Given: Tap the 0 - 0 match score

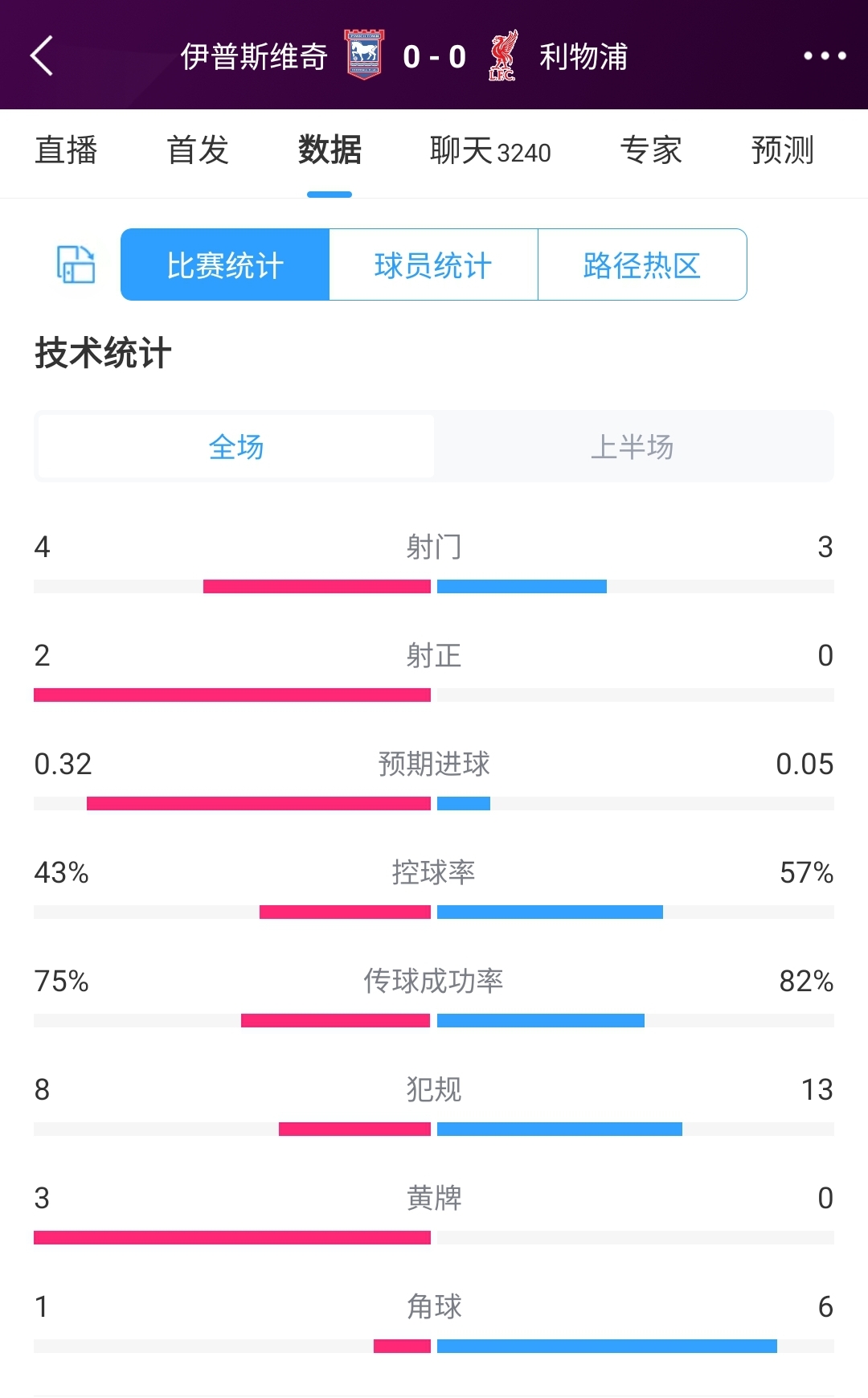Looking at the screenshot, I should point(434,56).
